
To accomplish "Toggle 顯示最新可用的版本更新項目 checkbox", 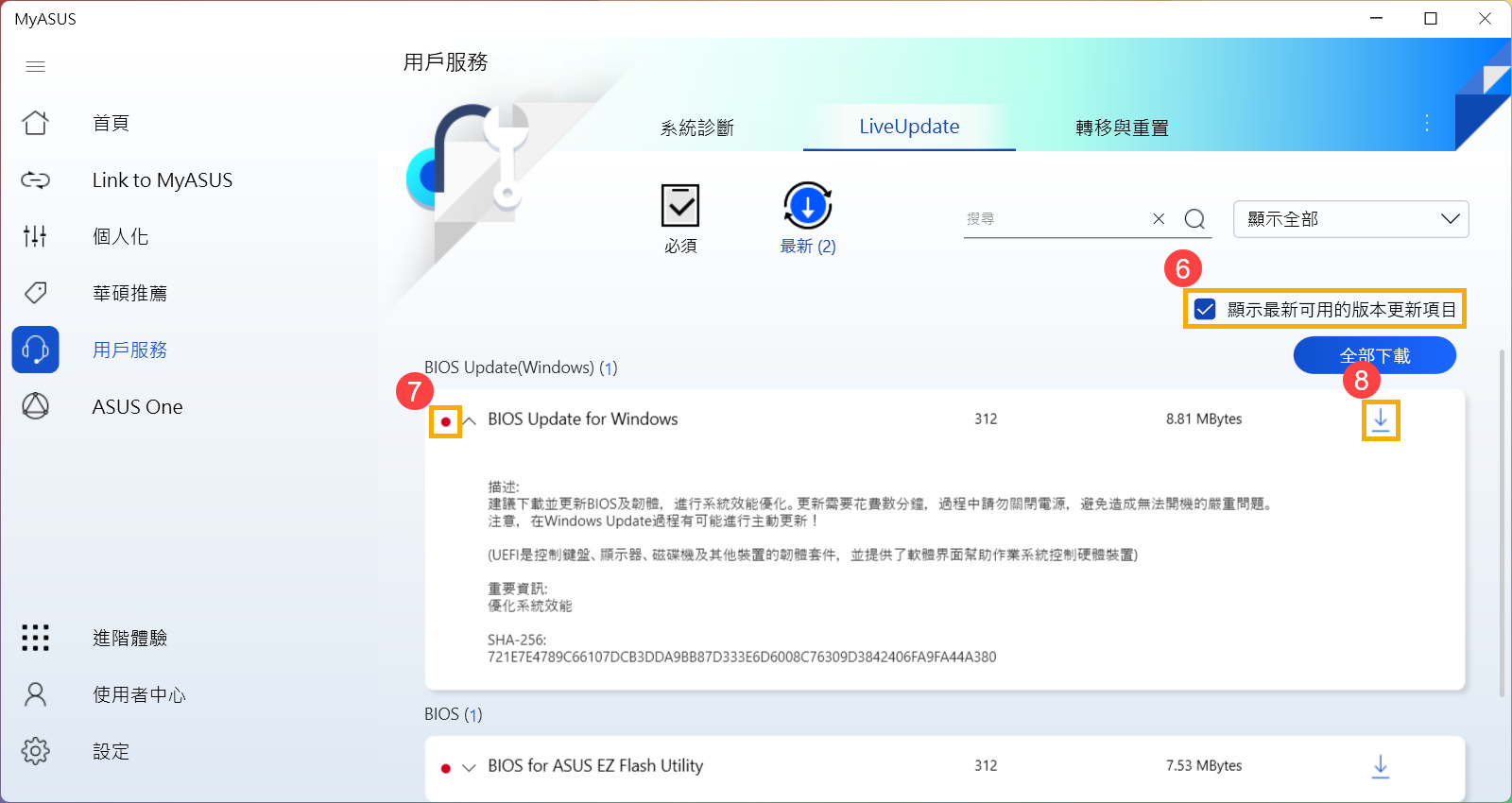I will pos(1205,309).
